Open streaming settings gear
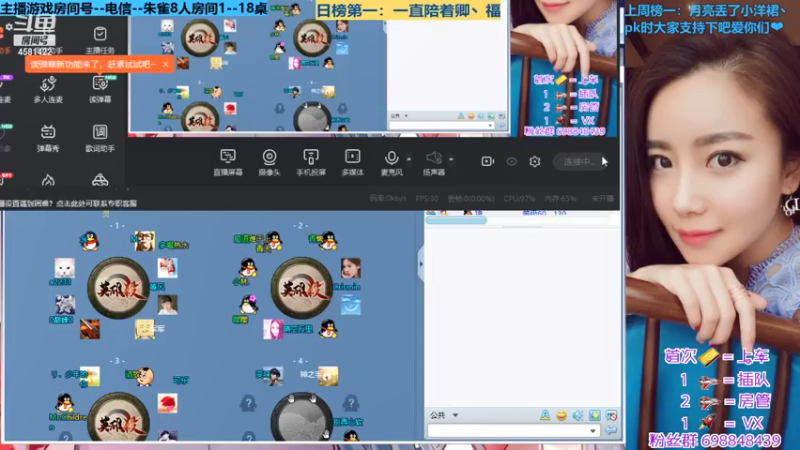The height and width of the screenshot is (450, 800). coord(535,161)
